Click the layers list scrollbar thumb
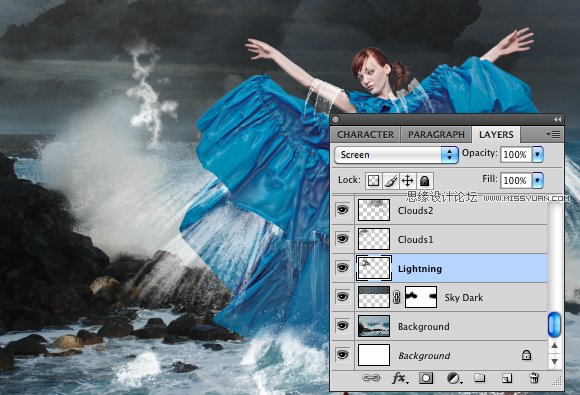Screen dimensions: 580x395 [x=554, y=324]
